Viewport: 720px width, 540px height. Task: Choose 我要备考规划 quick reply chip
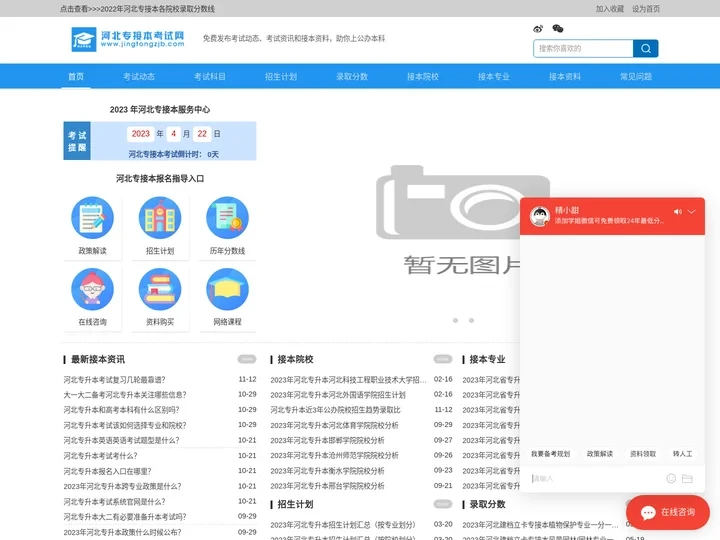point(551,454)
